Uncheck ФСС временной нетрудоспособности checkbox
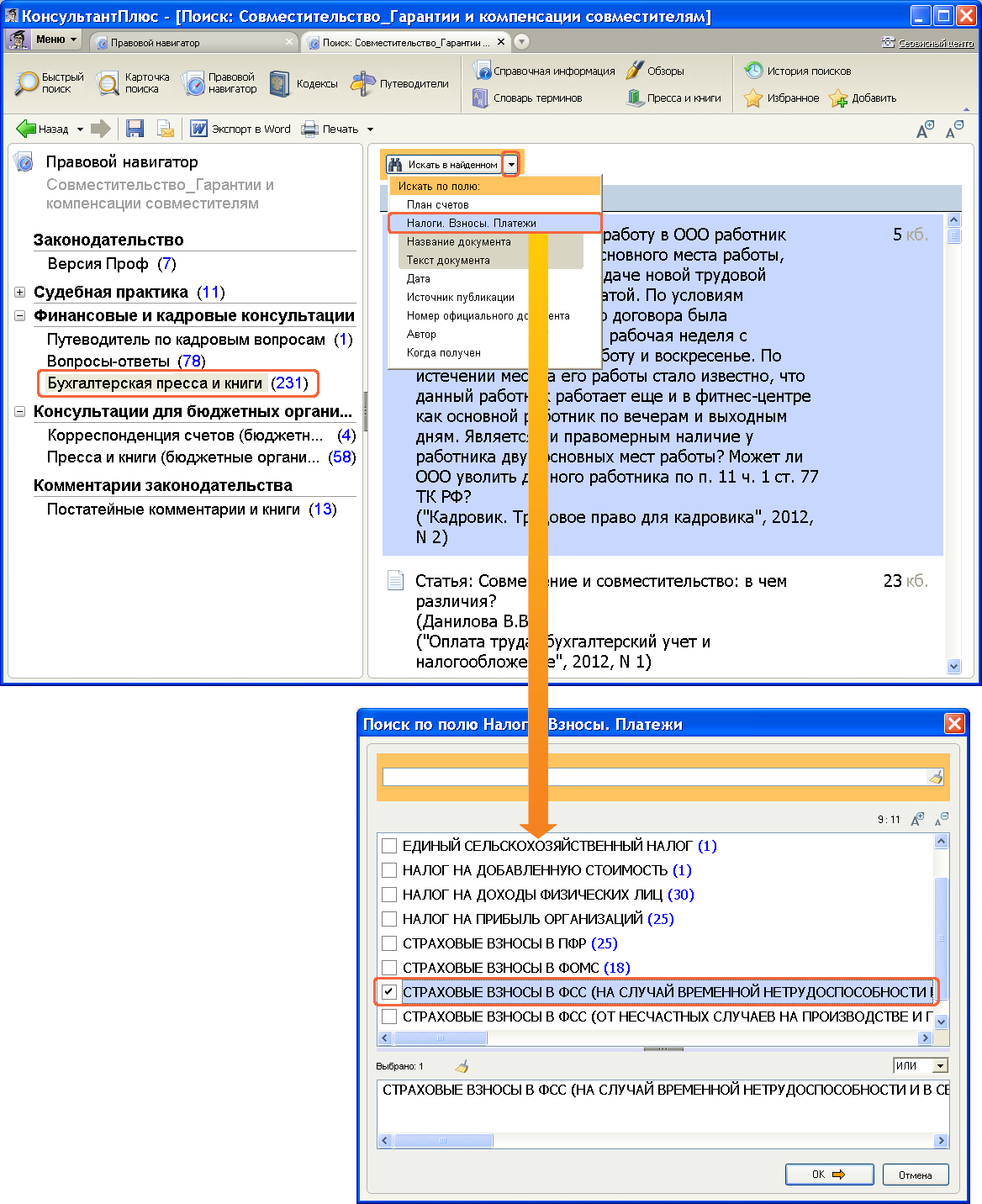Screen dimensions: 982x1204 tap(389, 992)
